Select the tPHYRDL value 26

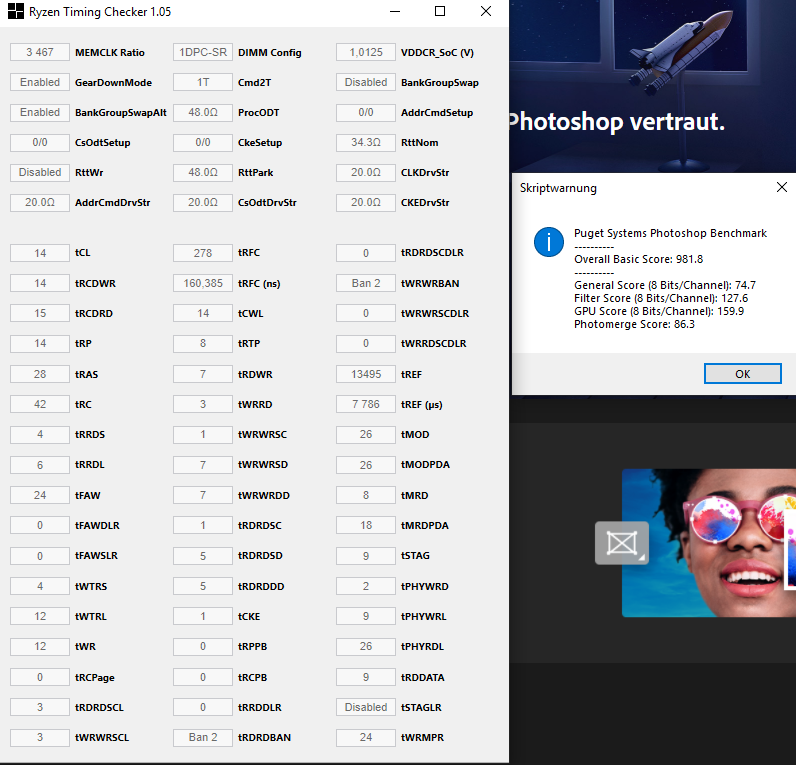click(366, 646)
